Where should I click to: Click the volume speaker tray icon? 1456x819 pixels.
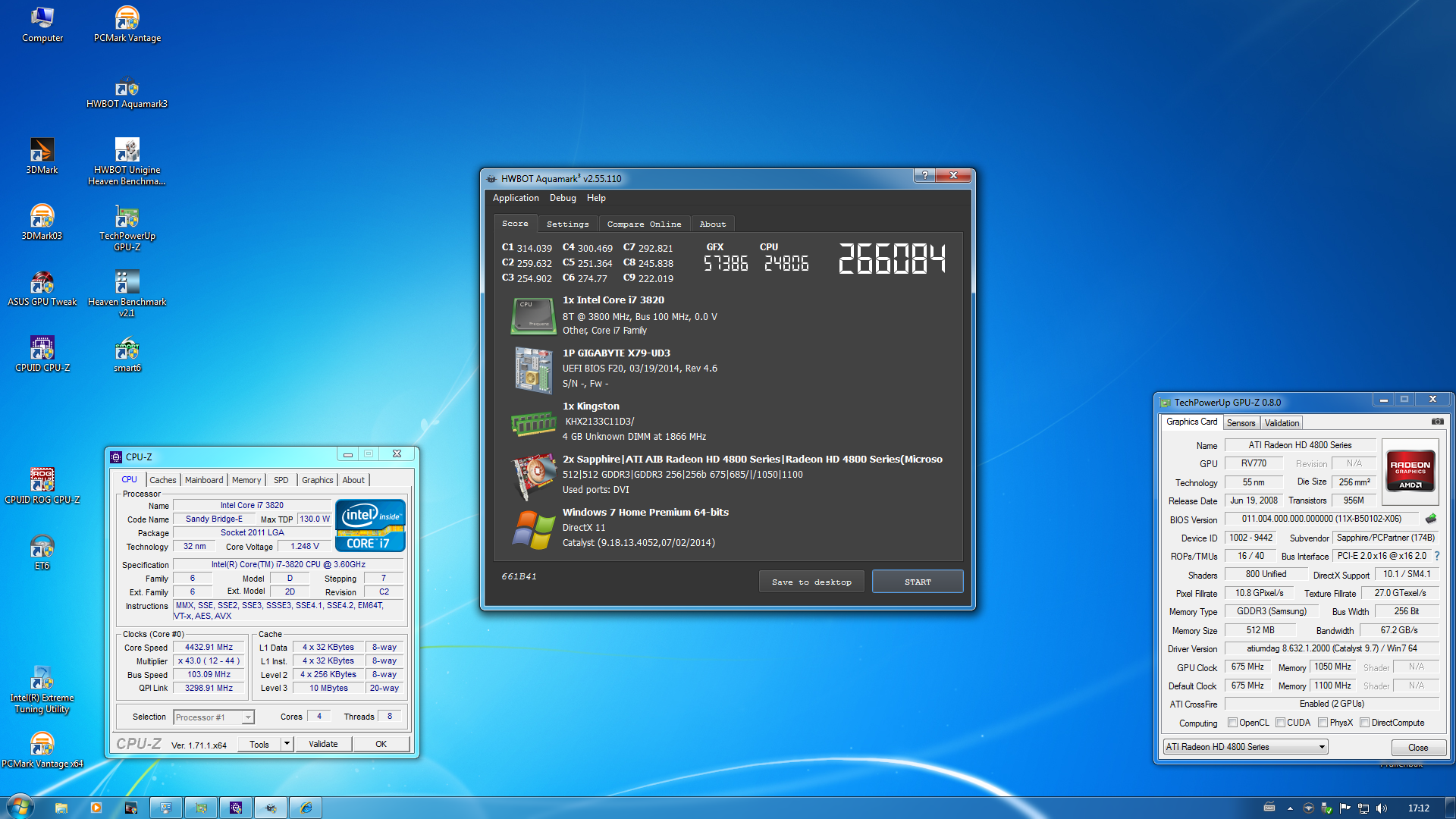(x=1382, y=808)
